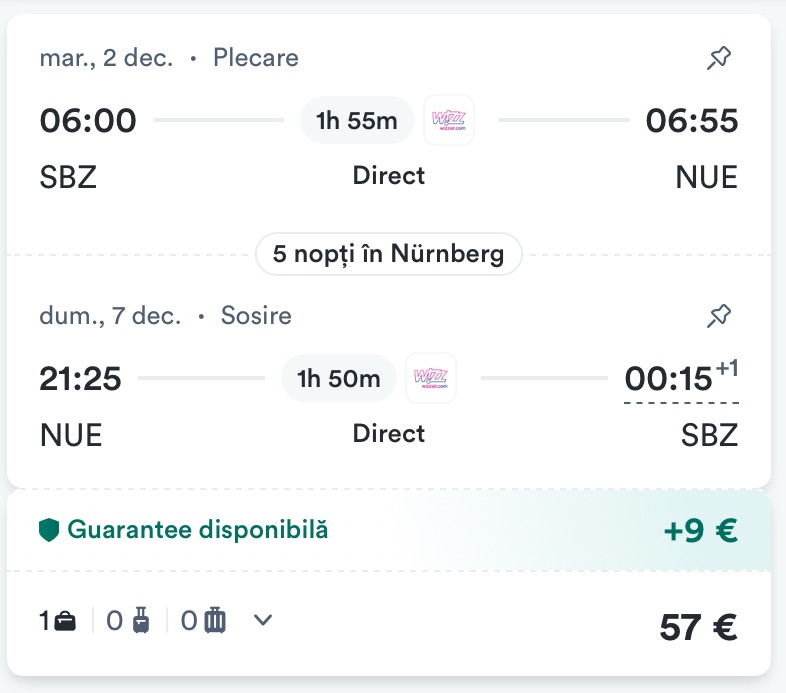Click the 06:00 departure time
Image resolution: width=786 pixels, height=693 pixels.
[x=88, y=121]
